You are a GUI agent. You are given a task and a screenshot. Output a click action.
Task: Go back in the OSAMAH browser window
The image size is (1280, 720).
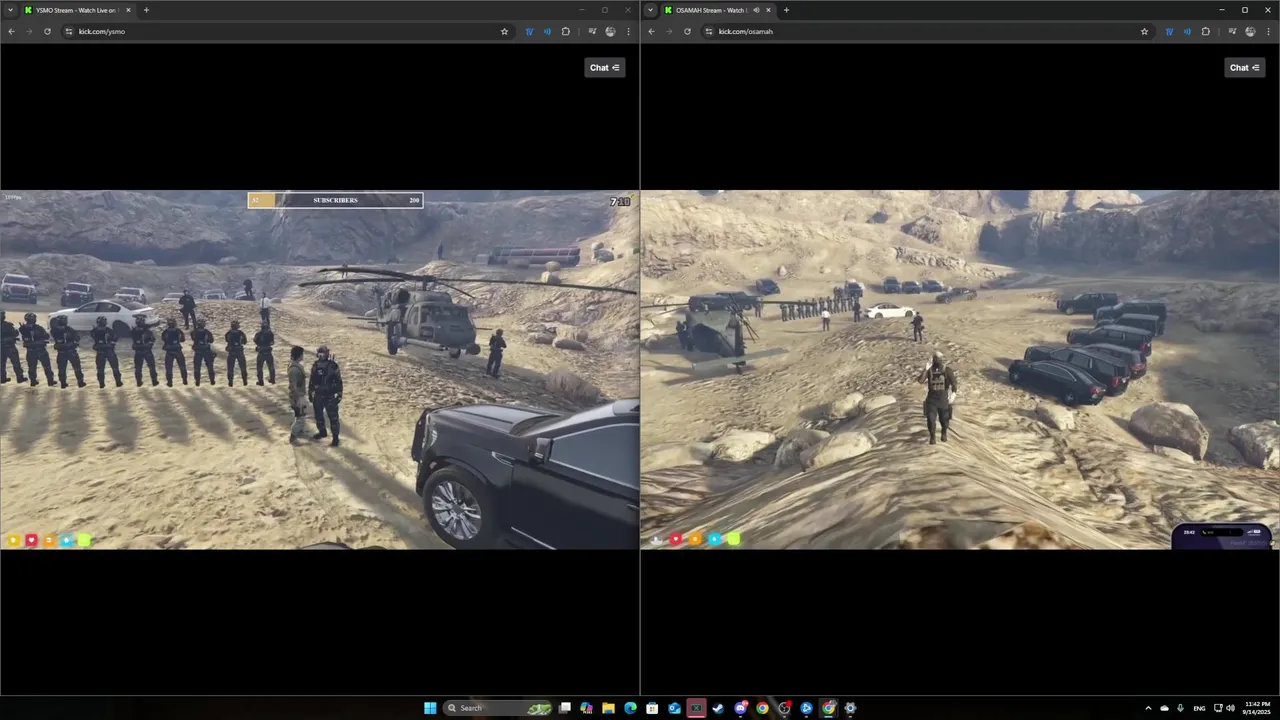pos(651,31)
